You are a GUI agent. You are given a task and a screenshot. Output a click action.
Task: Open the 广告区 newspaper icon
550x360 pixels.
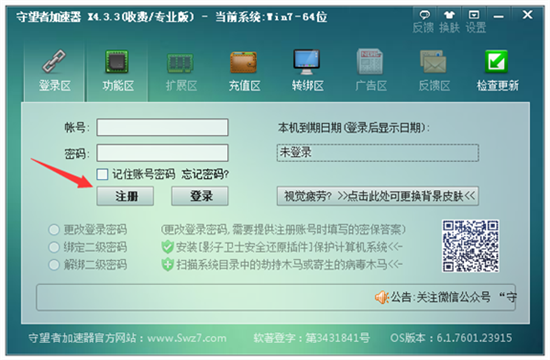[x=370, y=62]
